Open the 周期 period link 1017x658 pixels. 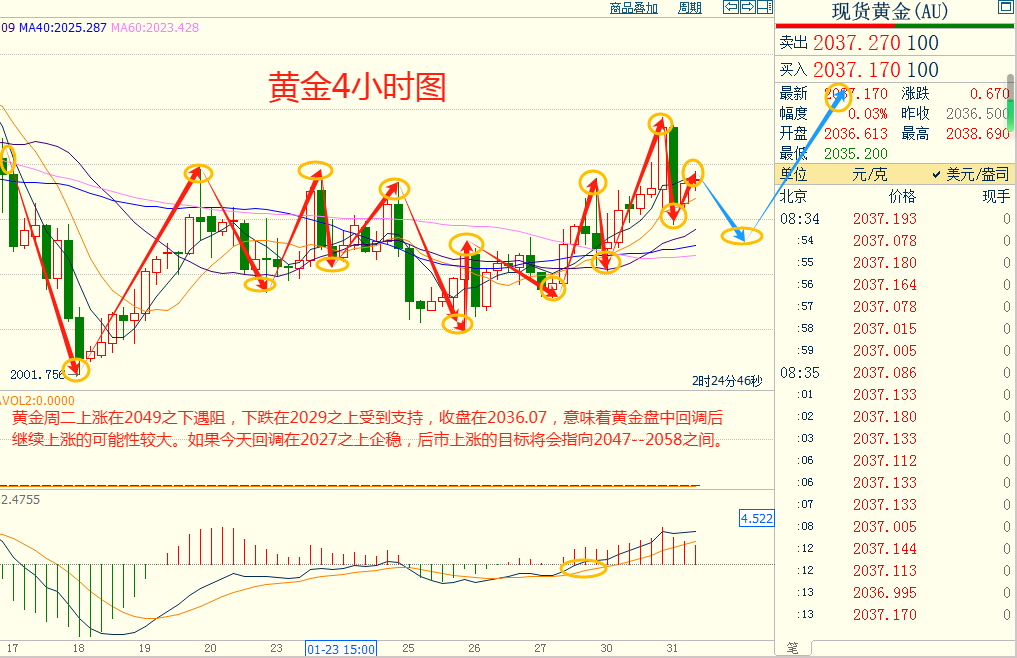point(689,8)
